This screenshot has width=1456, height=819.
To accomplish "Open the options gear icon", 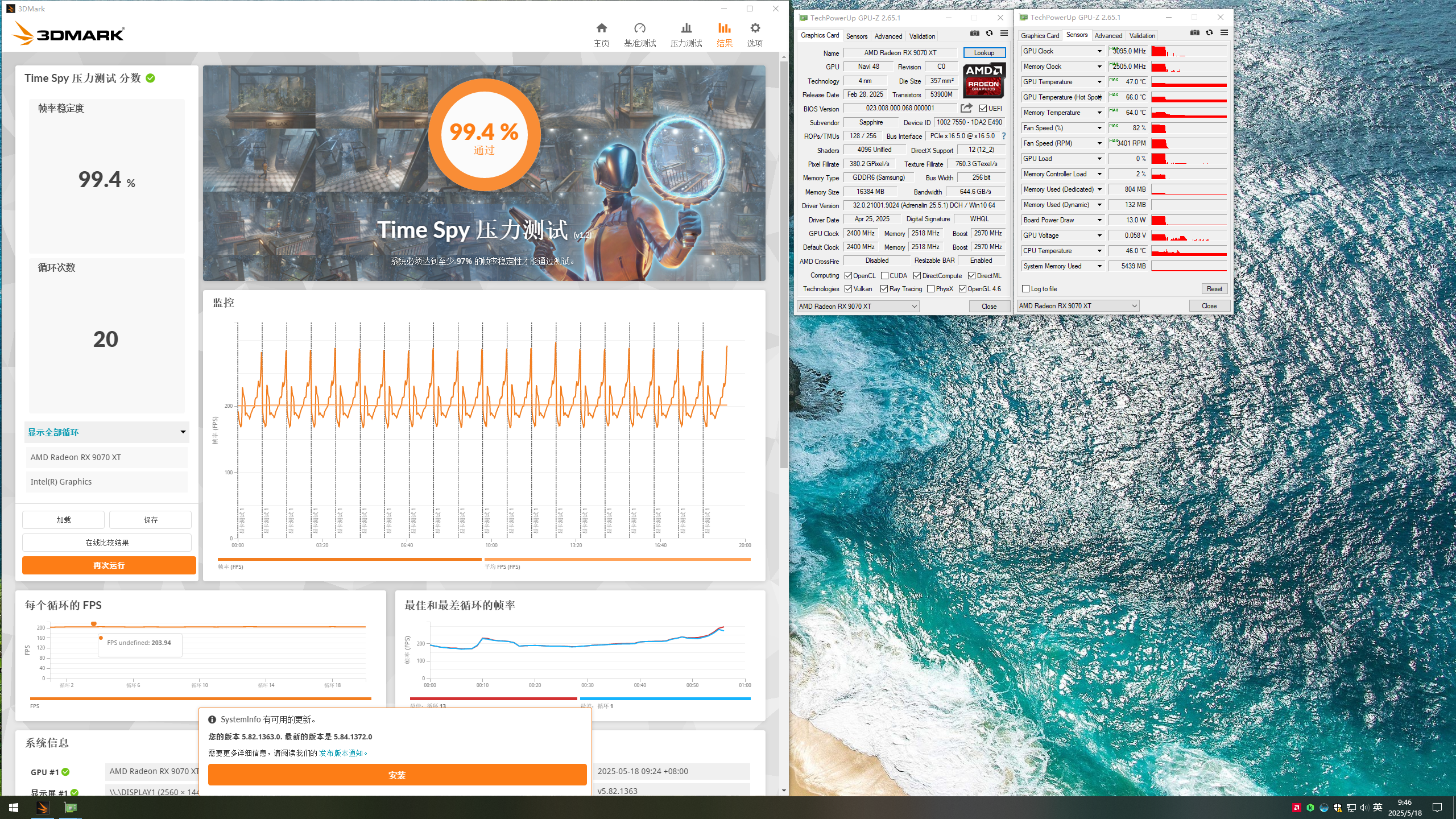I will [755, 28].
